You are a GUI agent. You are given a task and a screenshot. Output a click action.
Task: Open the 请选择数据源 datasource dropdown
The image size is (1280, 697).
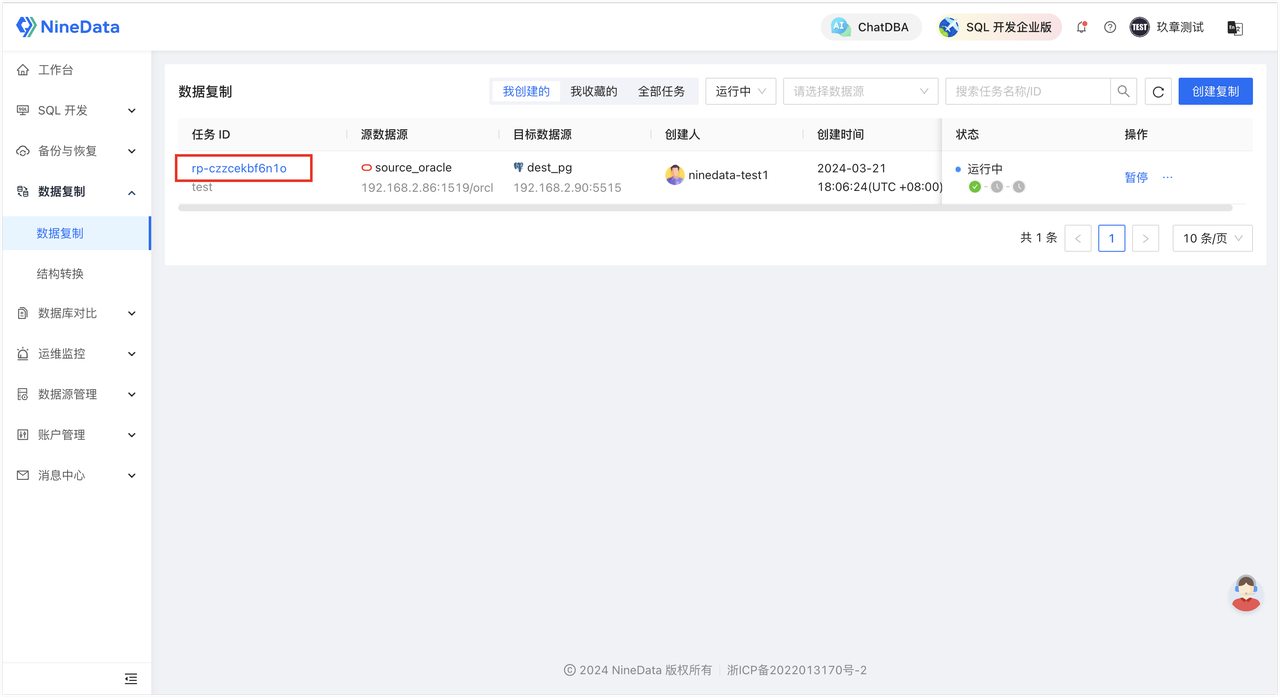click(860, 91)
